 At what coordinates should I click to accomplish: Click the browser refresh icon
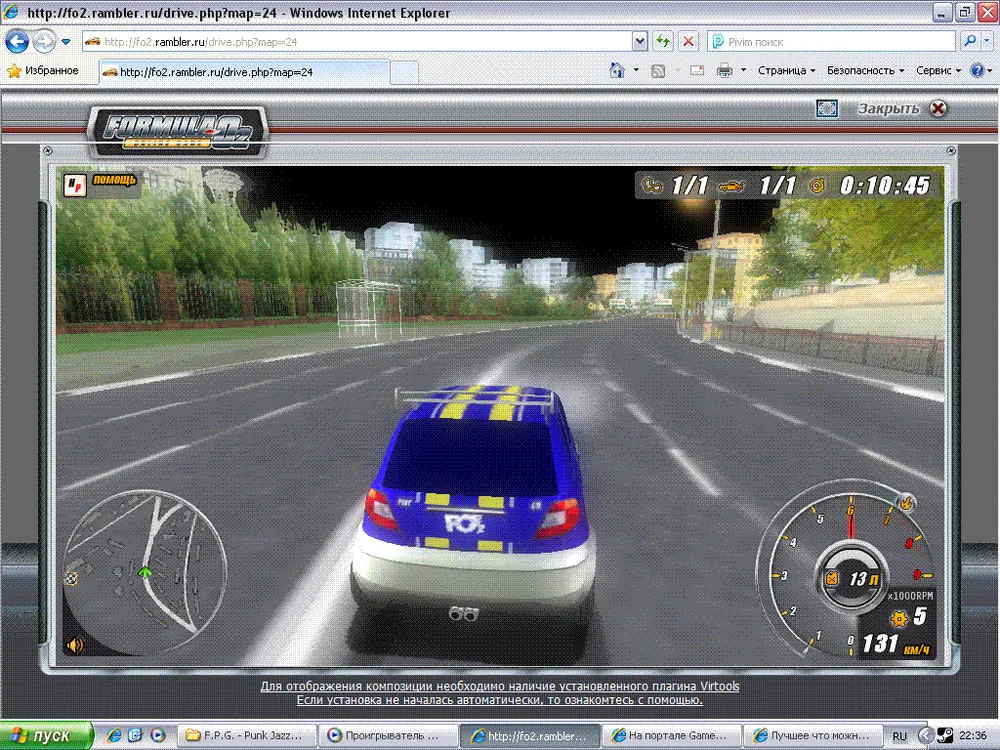coord(662,42)
